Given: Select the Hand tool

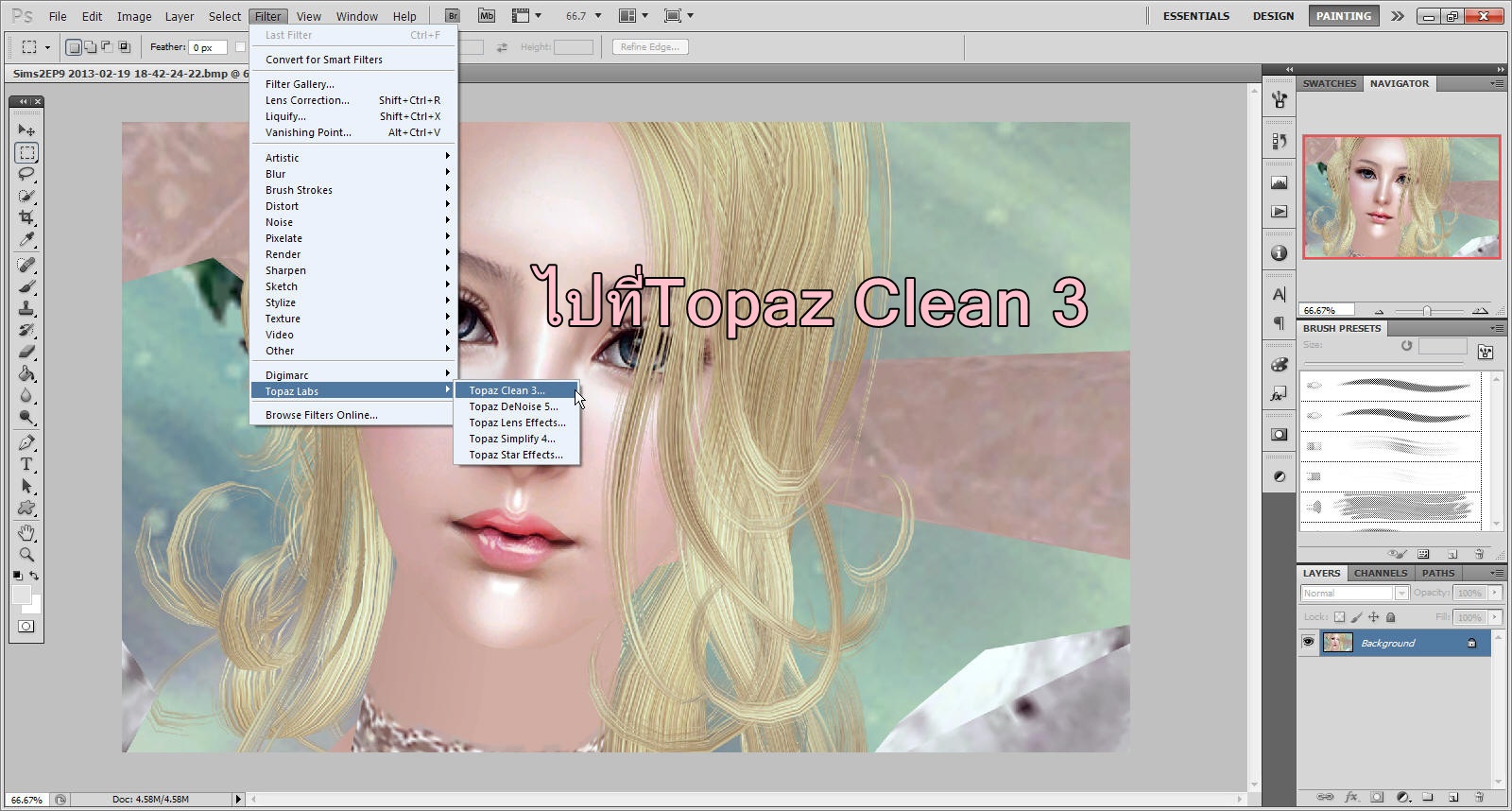Looking at the screenshot, I should 26,533.
